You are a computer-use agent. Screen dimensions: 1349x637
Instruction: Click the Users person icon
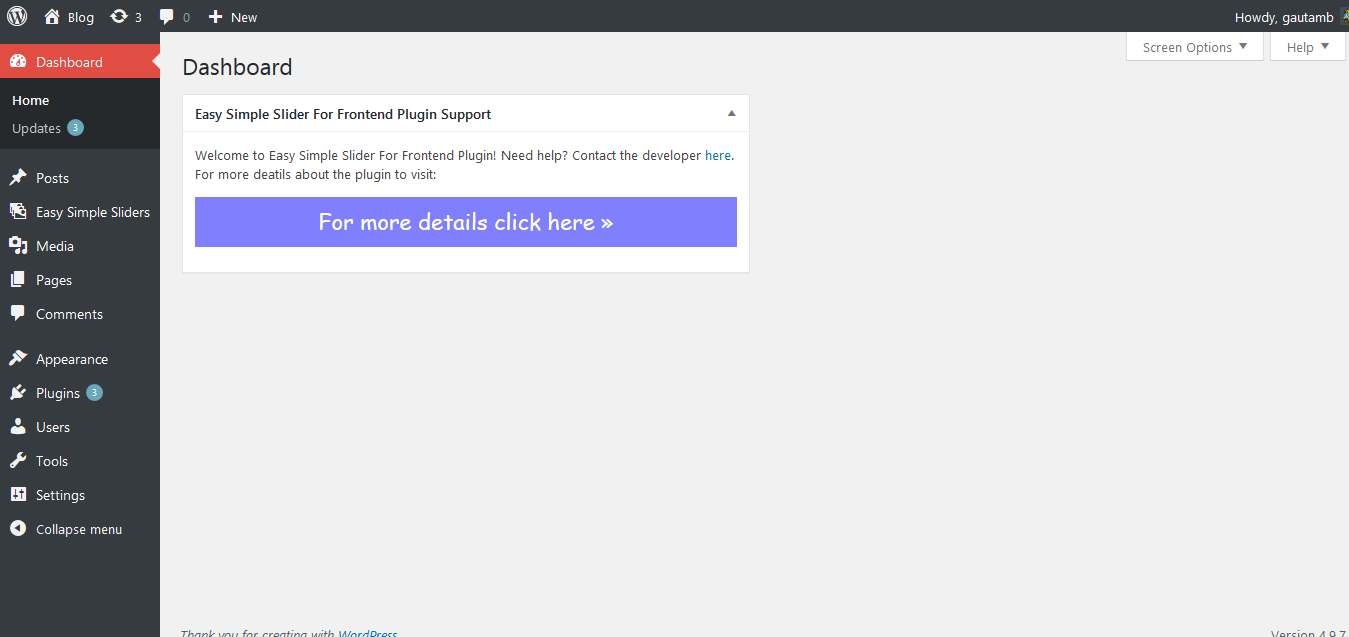[x=18, y=427]
